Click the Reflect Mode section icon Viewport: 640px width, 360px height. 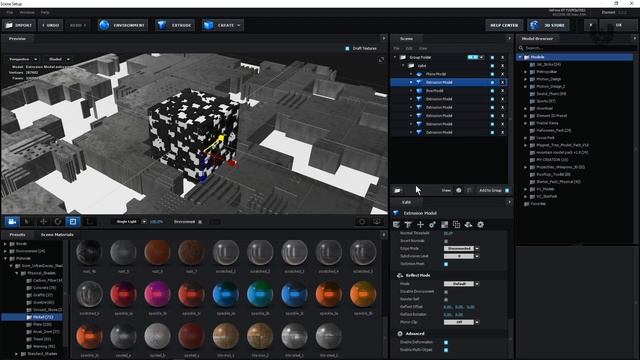tap(400, 275)
